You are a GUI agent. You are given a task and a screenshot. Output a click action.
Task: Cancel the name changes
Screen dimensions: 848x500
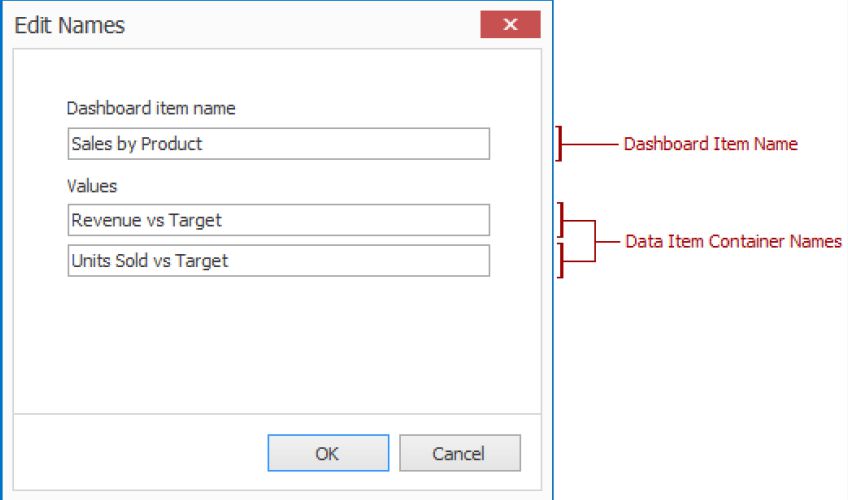459,453
